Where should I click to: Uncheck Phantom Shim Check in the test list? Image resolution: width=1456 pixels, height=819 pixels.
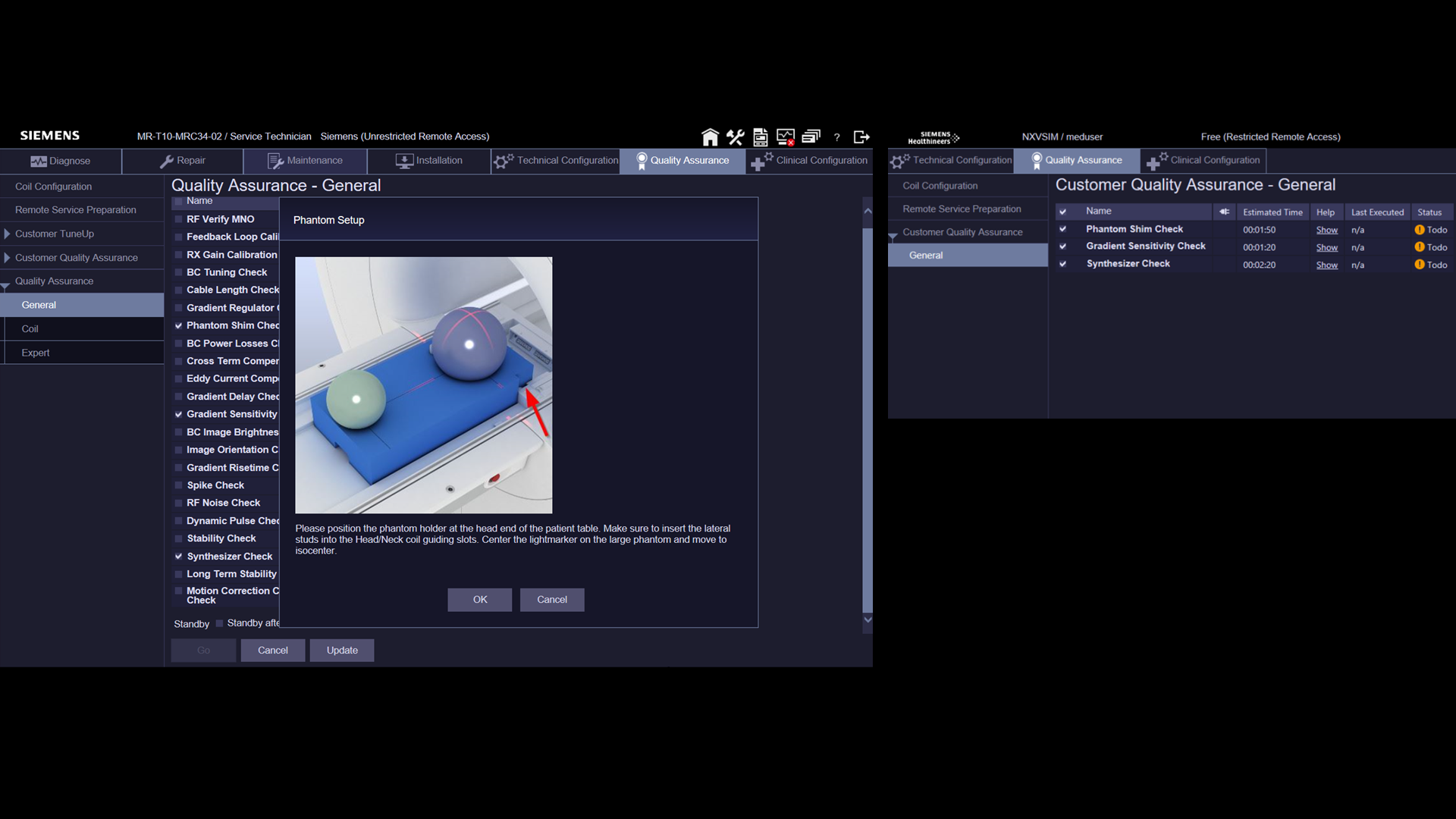179,325
